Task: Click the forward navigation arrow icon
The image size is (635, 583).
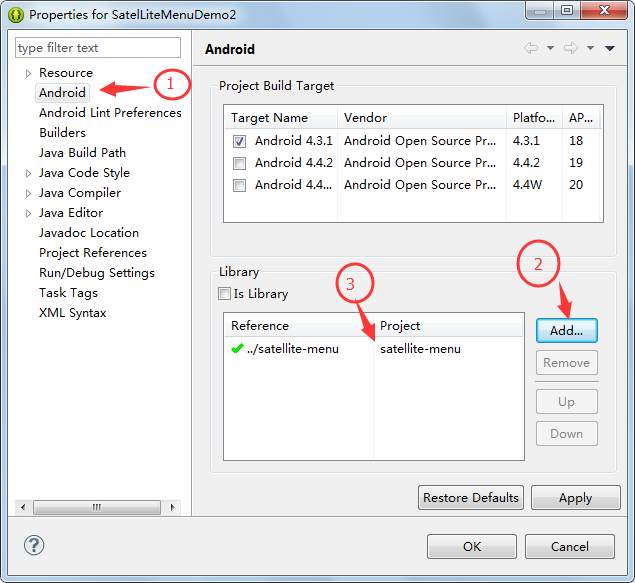Action: coord(571,48)
